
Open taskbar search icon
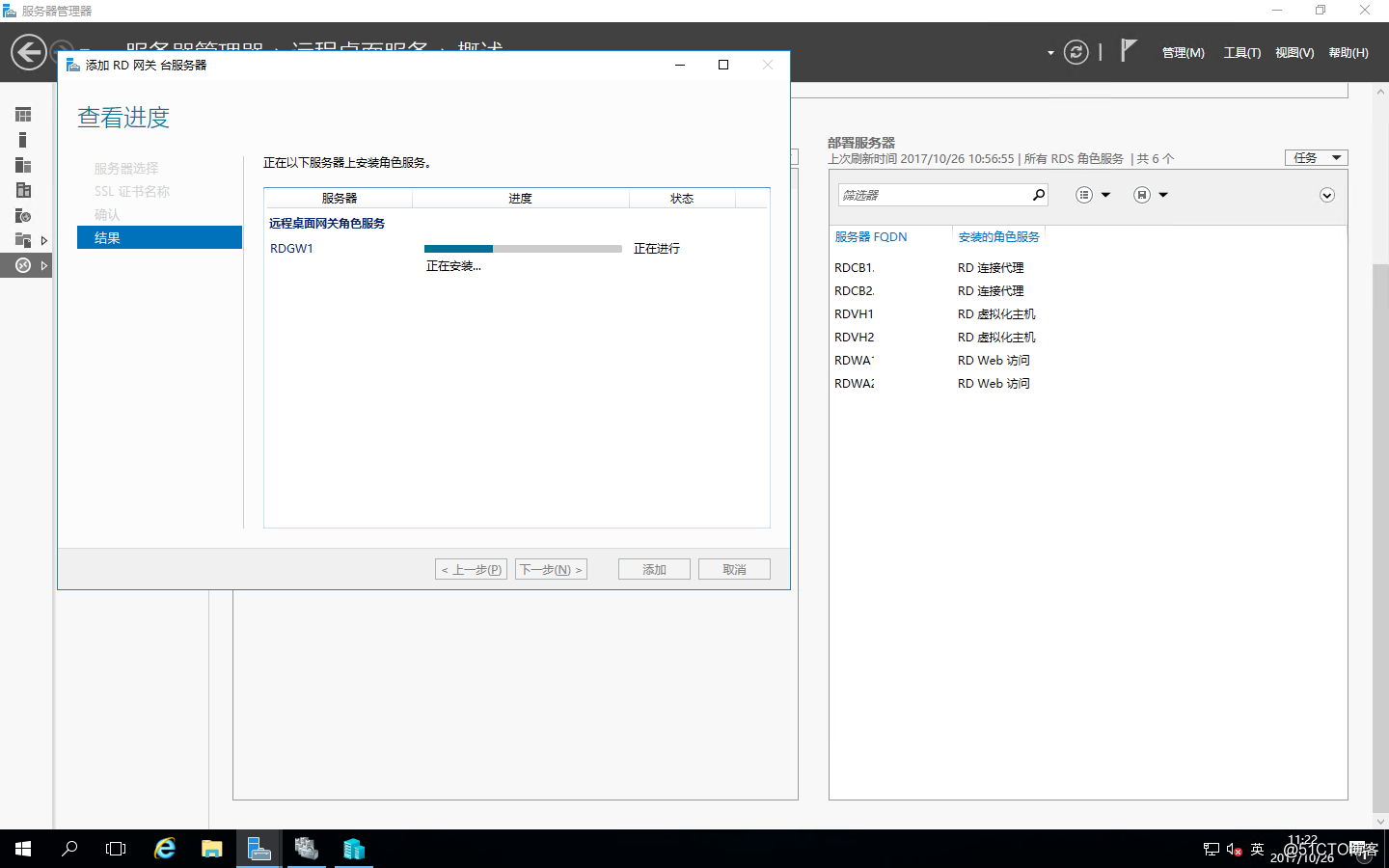69,849
